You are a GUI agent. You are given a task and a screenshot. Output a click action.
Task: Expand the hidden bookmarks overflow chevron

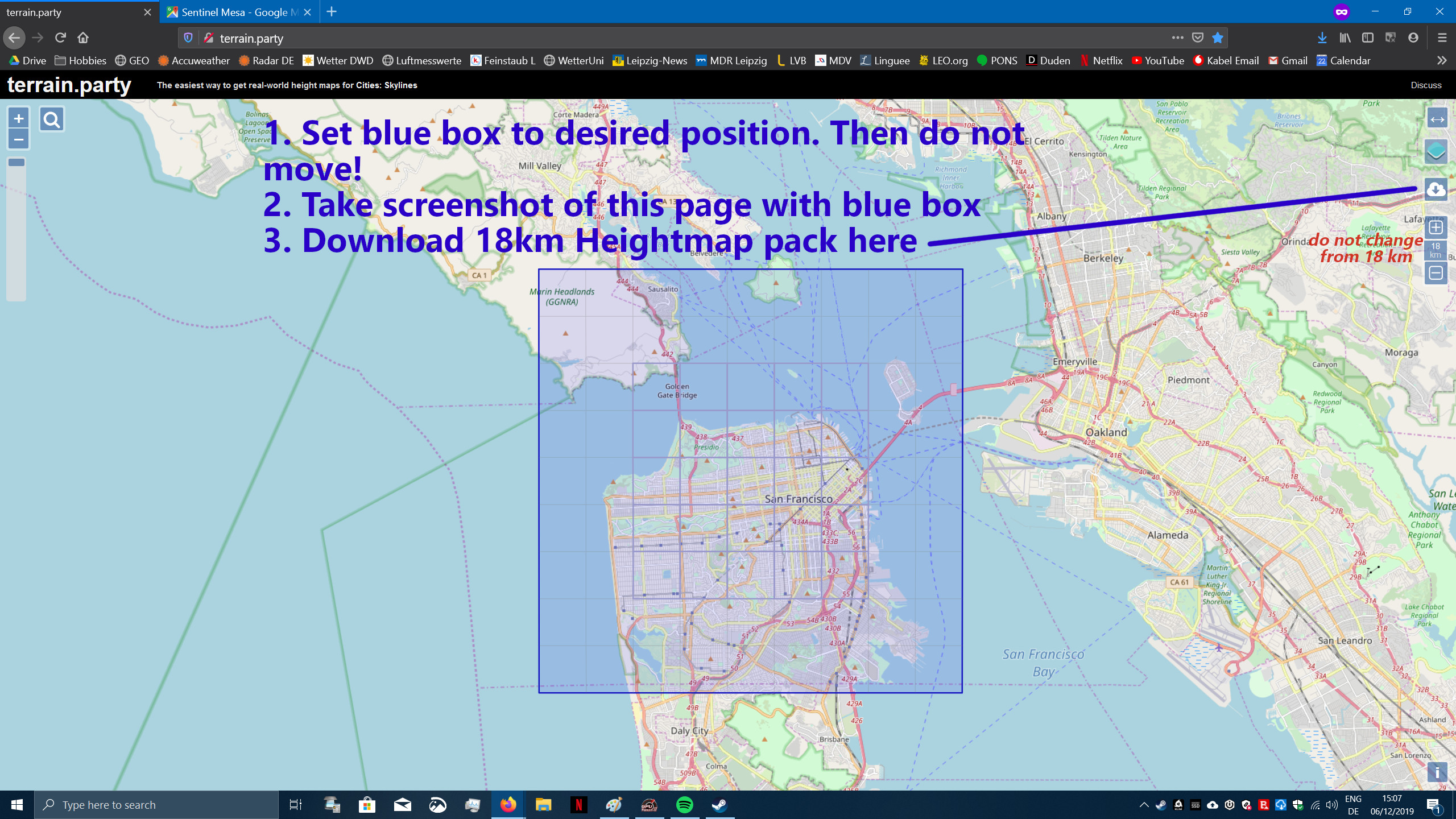click(1441, 60)
